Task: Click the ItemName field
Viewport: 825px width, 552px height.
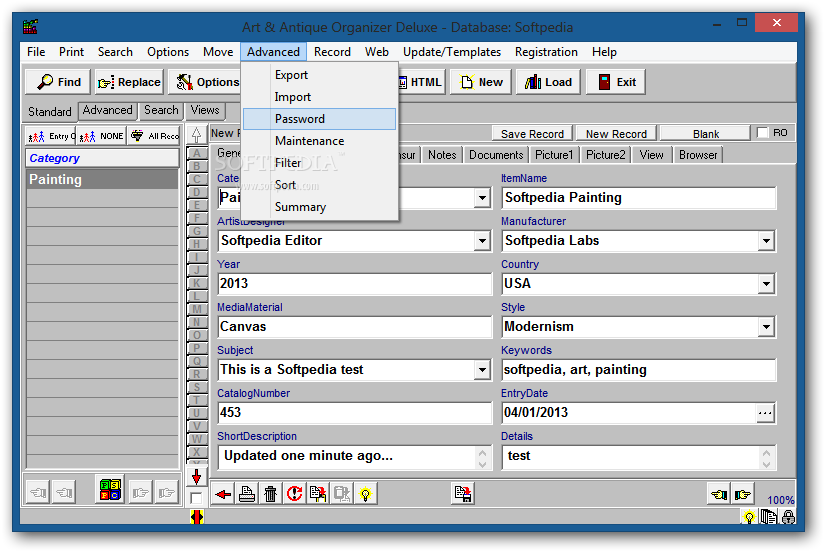Action: (x=639, y=198)
